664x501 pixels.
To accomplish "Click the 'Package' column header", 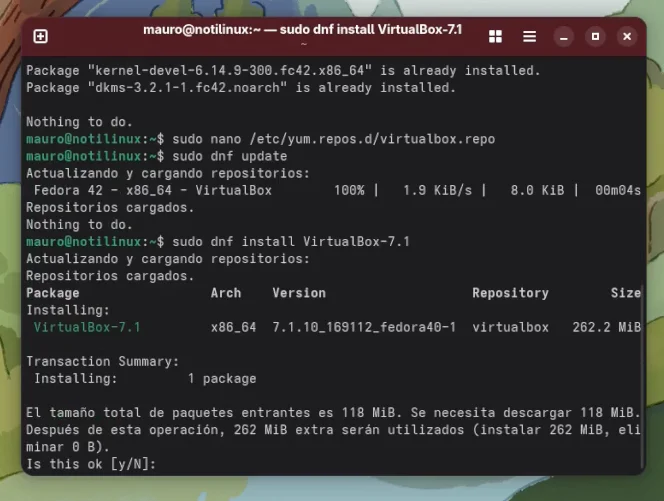I will click(x=53, y=293).
